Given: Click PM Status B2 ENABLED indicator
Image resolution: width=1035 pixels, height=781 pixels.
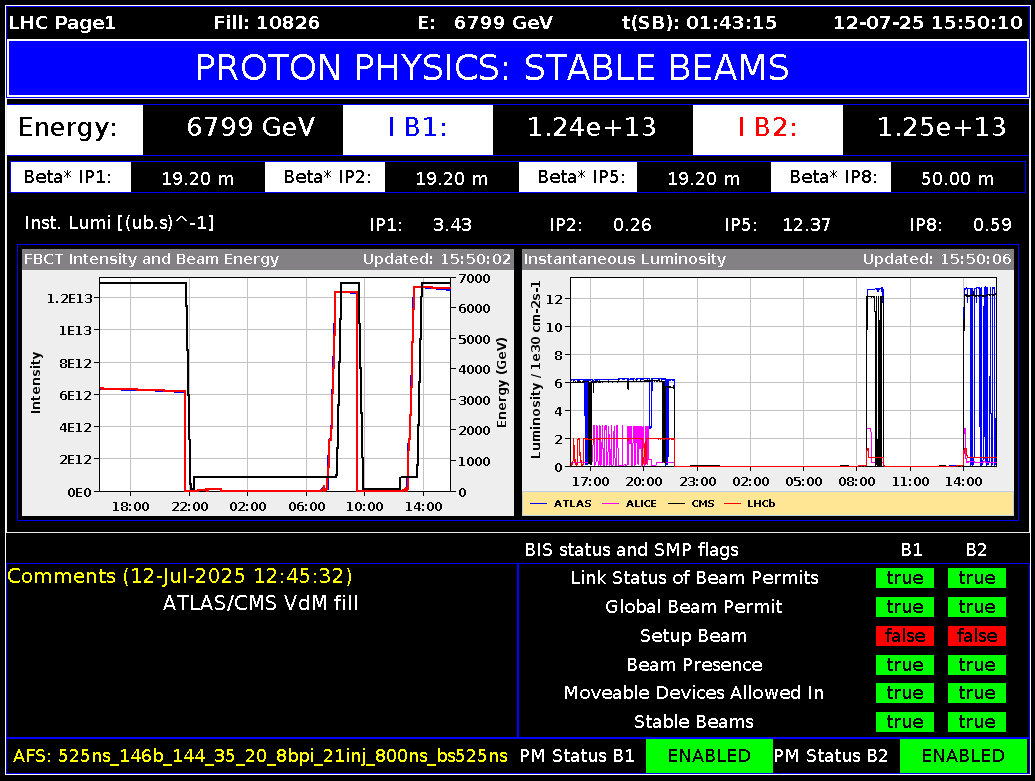Looking at the screenshot, I should (962, 756).
